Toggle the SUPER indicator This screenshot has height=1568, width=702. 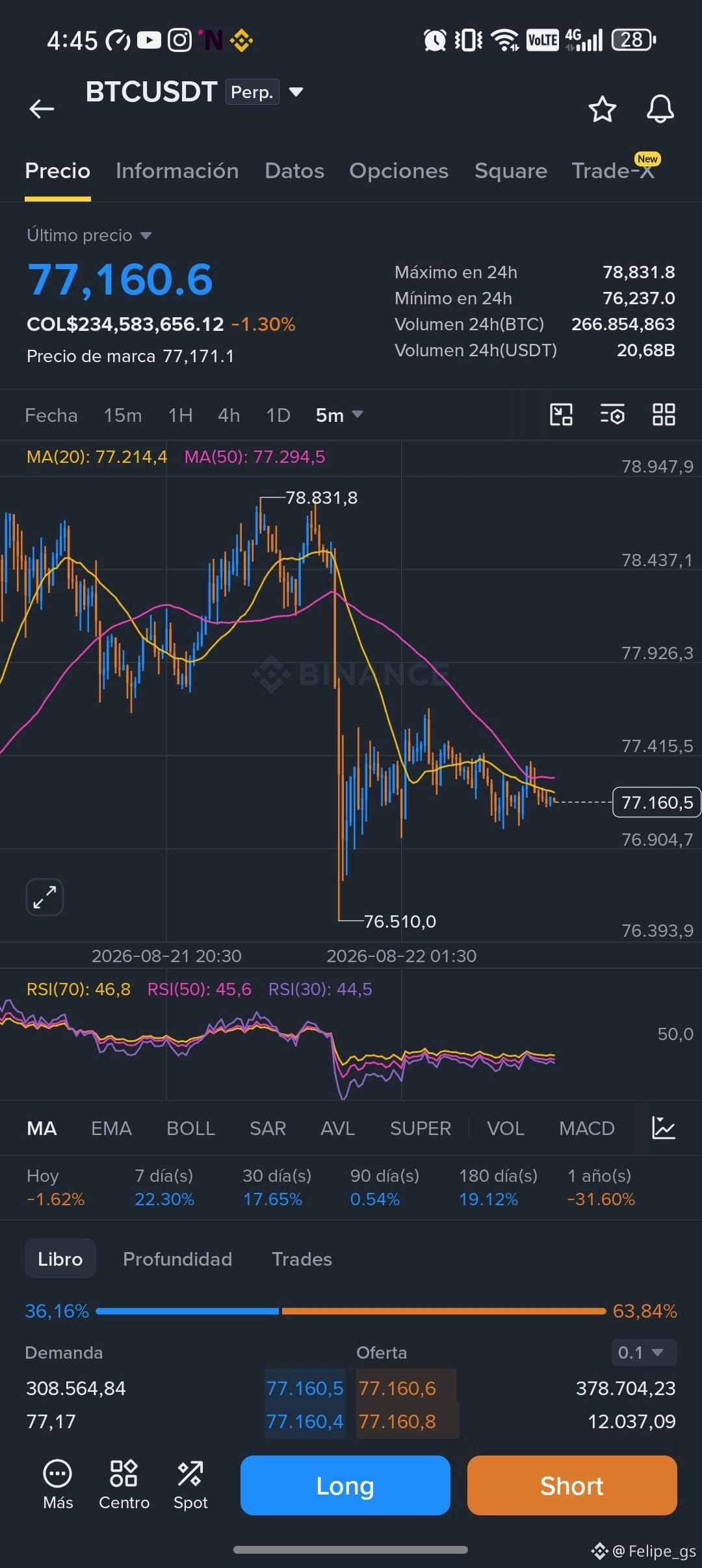click(421, 1128)
